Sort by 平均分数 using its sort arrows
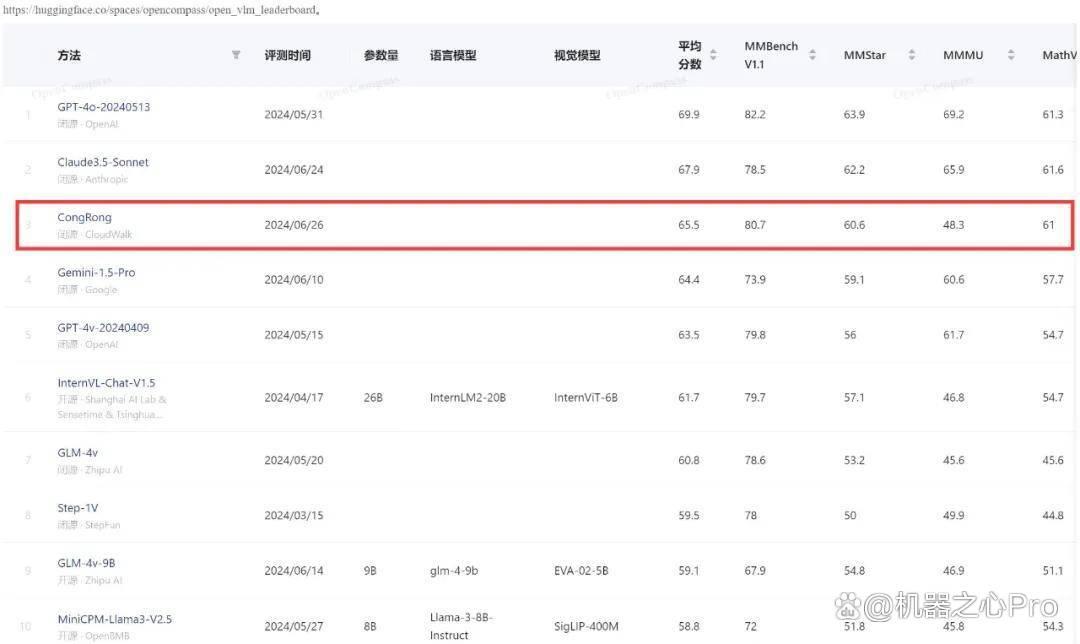1080x644 pixels. [x=713, y=54]
